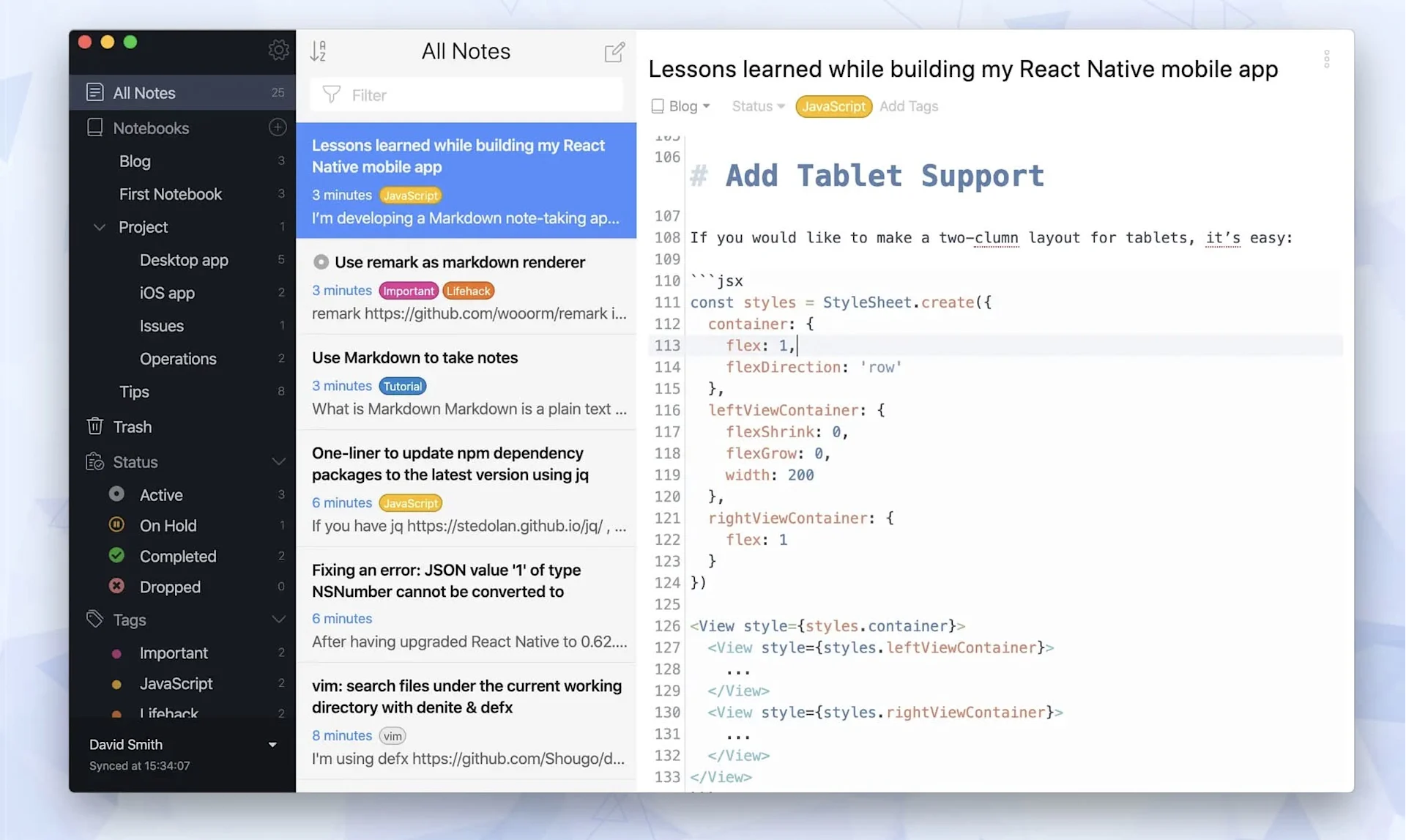Open the note's three-dot more menu
Image resolution: width=1406 pixels, height=840 pixels.
[x=1326, y=59]
